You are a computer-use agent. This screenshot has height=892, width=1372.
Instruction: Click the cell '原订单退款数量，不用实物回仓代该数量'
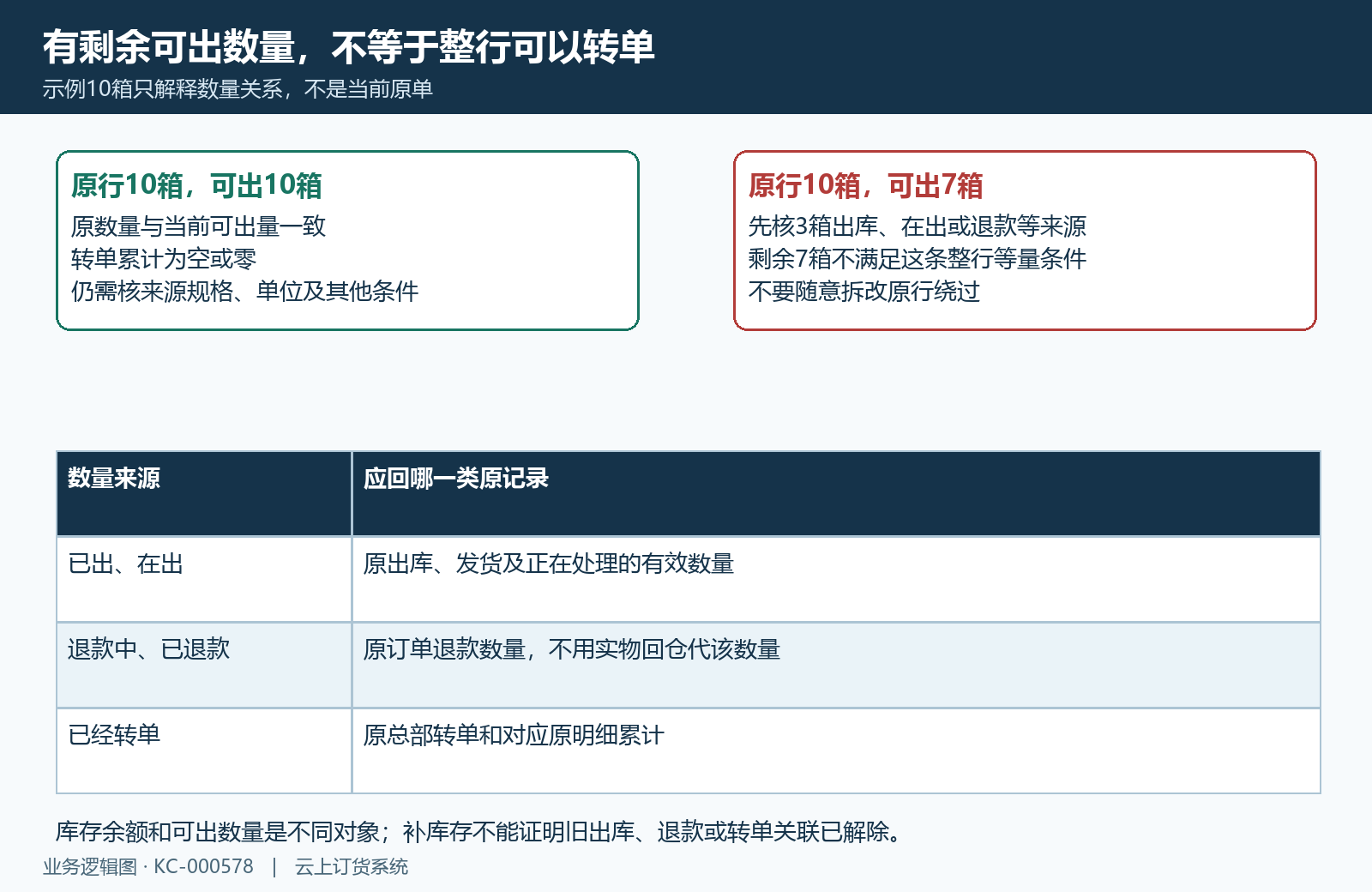click(x=836, y=666)
